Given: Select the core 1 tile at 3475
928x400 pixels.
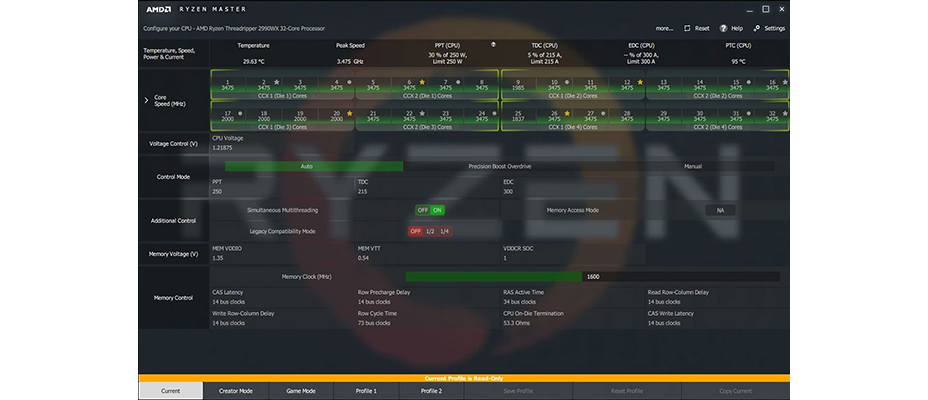Looking at the screenshot, I should pyautogui.click(x=228, y=85).
